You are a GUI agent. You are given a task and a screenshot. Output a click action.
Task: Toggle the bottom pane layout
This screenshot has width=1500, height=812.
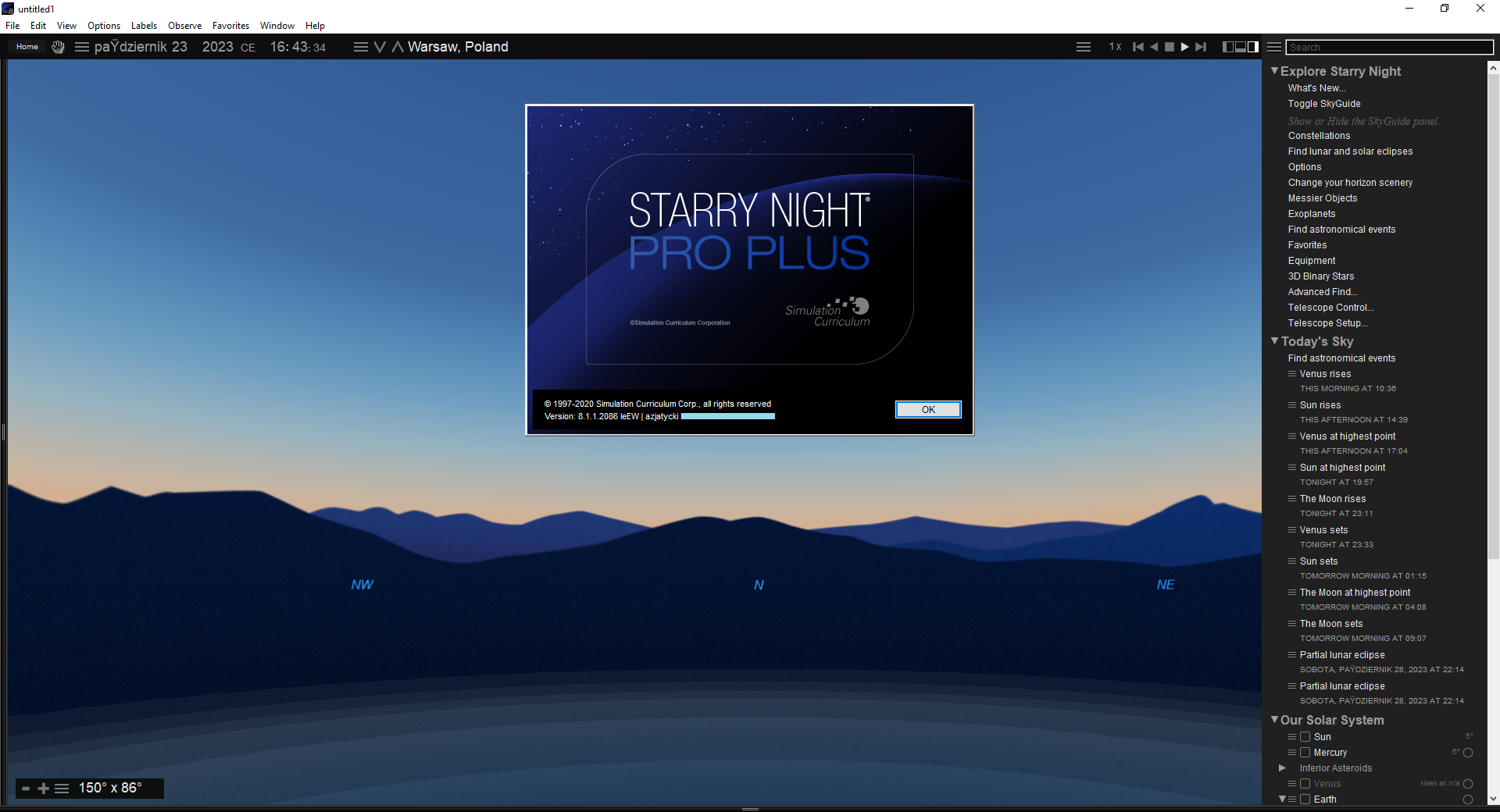(1241, 47)
